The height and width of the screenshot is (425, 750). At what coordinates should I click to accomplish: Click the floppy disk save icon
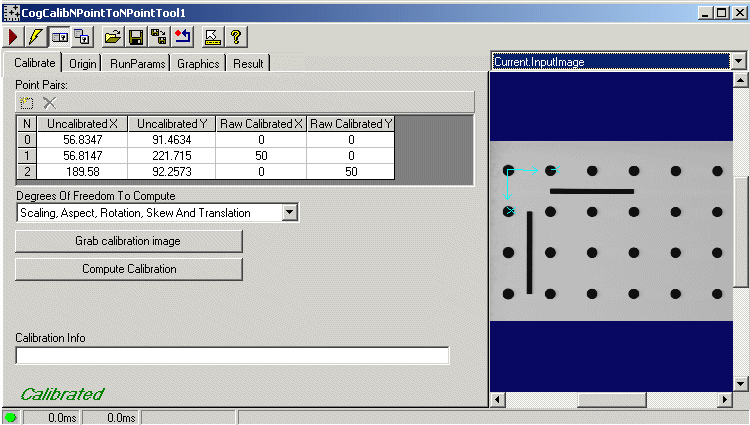(x=135, y=37)
